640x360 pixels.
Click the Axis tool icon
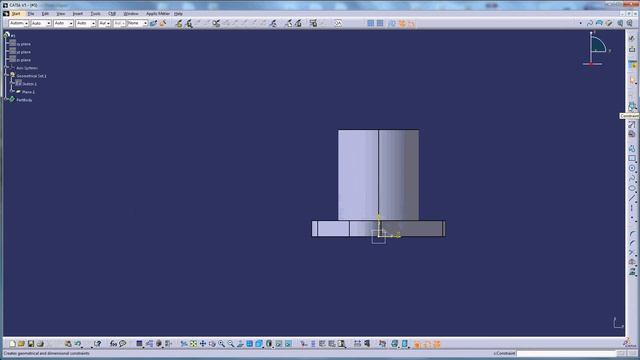632,208
